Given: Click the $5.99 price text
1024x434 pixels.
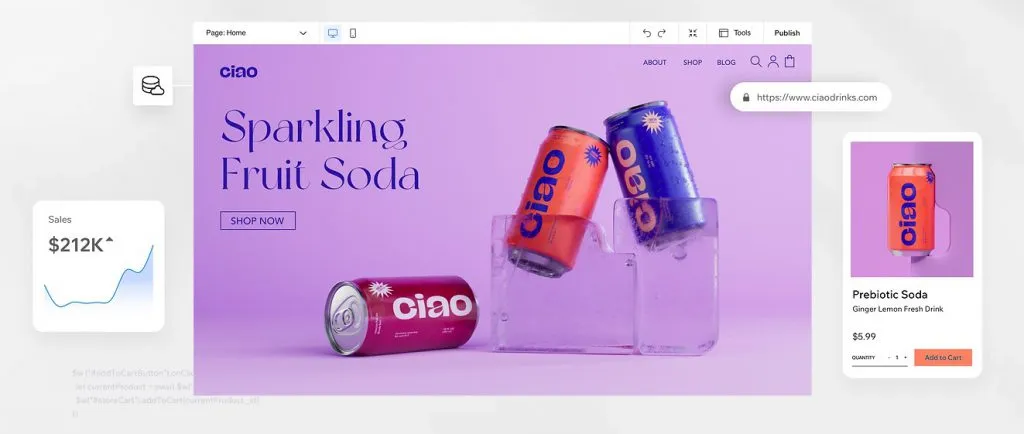Looking at the screenshot, I should 864,337.
